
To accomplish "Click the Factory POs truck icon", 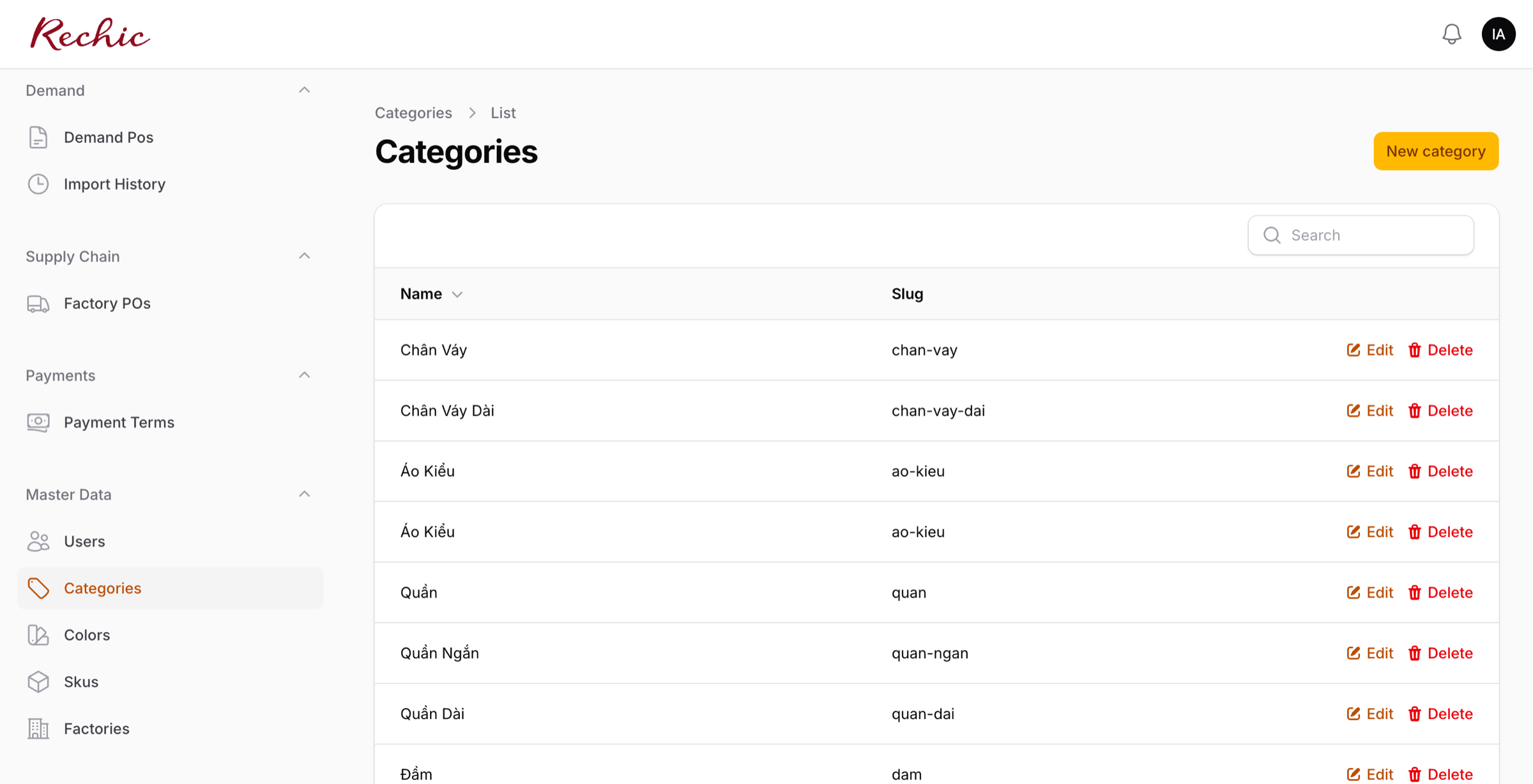I will (38, 303).
